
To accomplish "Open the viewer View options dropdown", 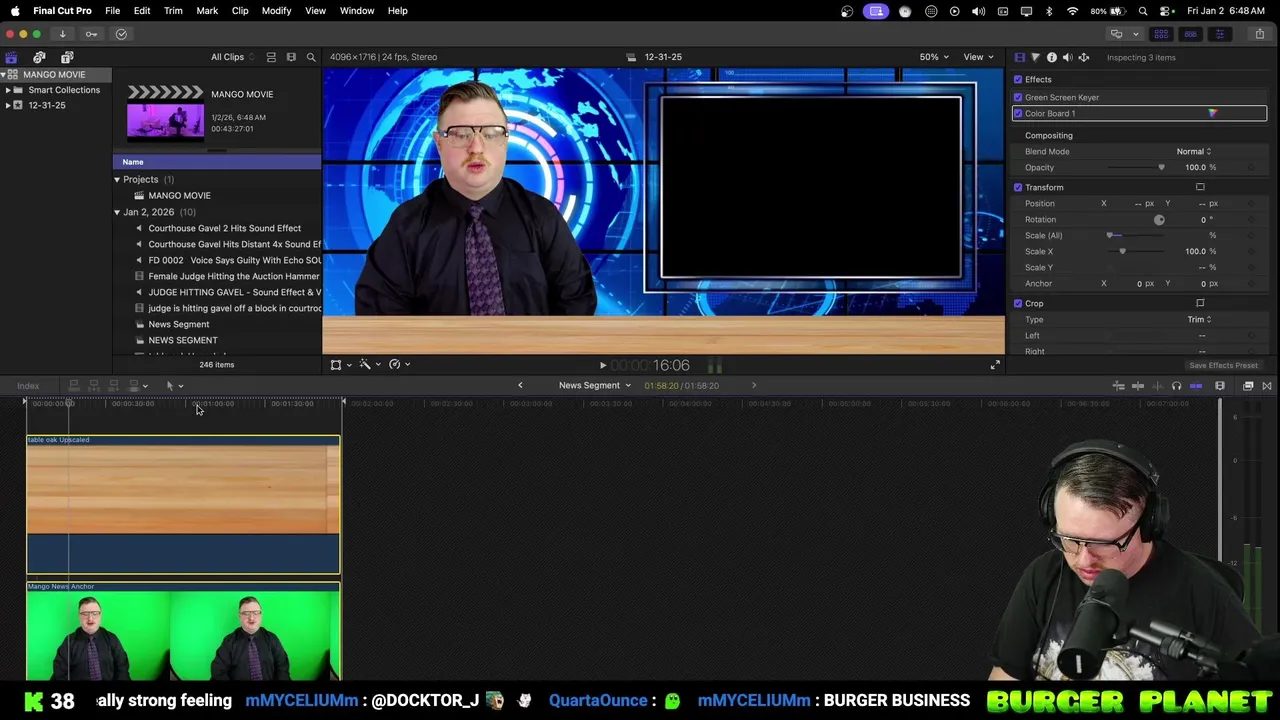I will tap(978, 57).
